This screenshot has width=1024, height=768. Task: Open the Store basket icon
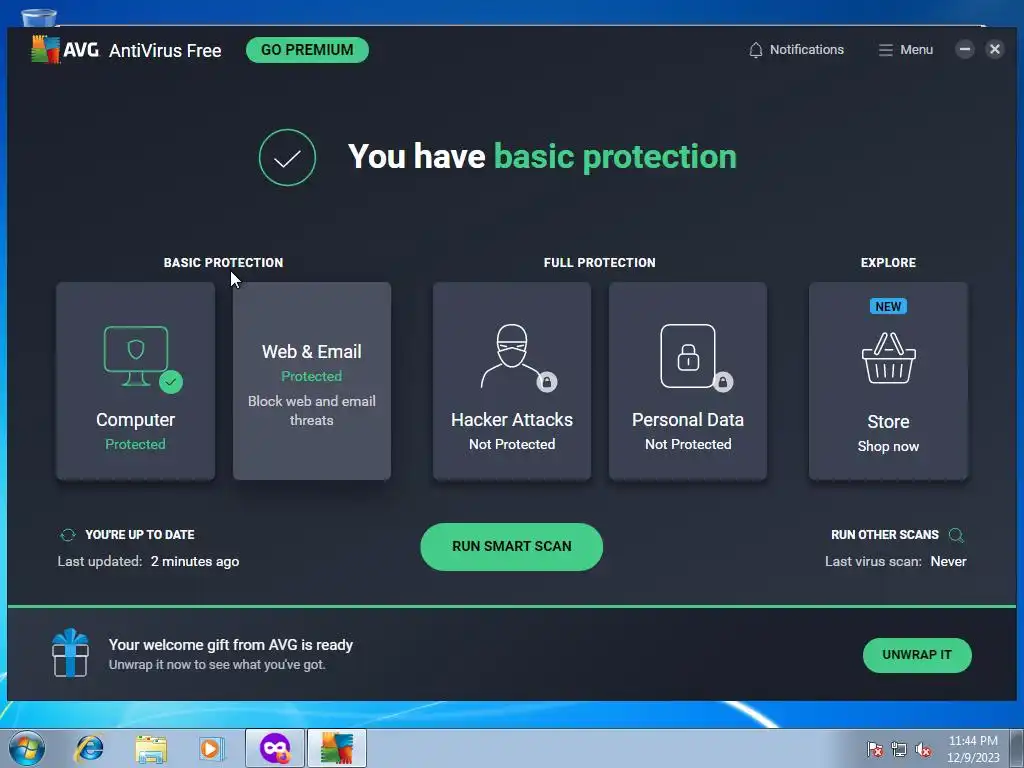(x=888, y=358)
